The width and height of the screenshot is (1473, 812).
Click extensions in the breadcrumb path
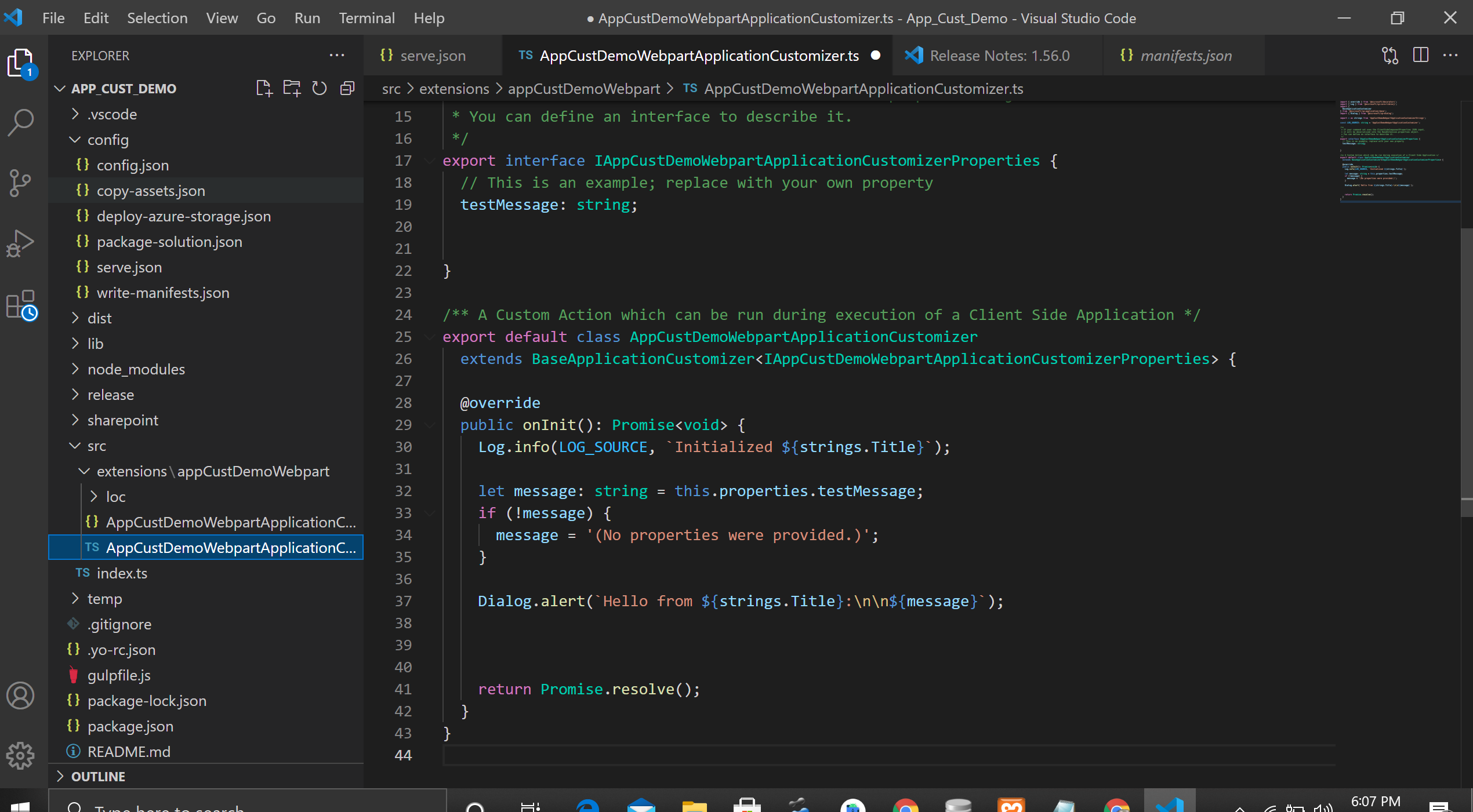pyautogui.click(x=454, y=89)
